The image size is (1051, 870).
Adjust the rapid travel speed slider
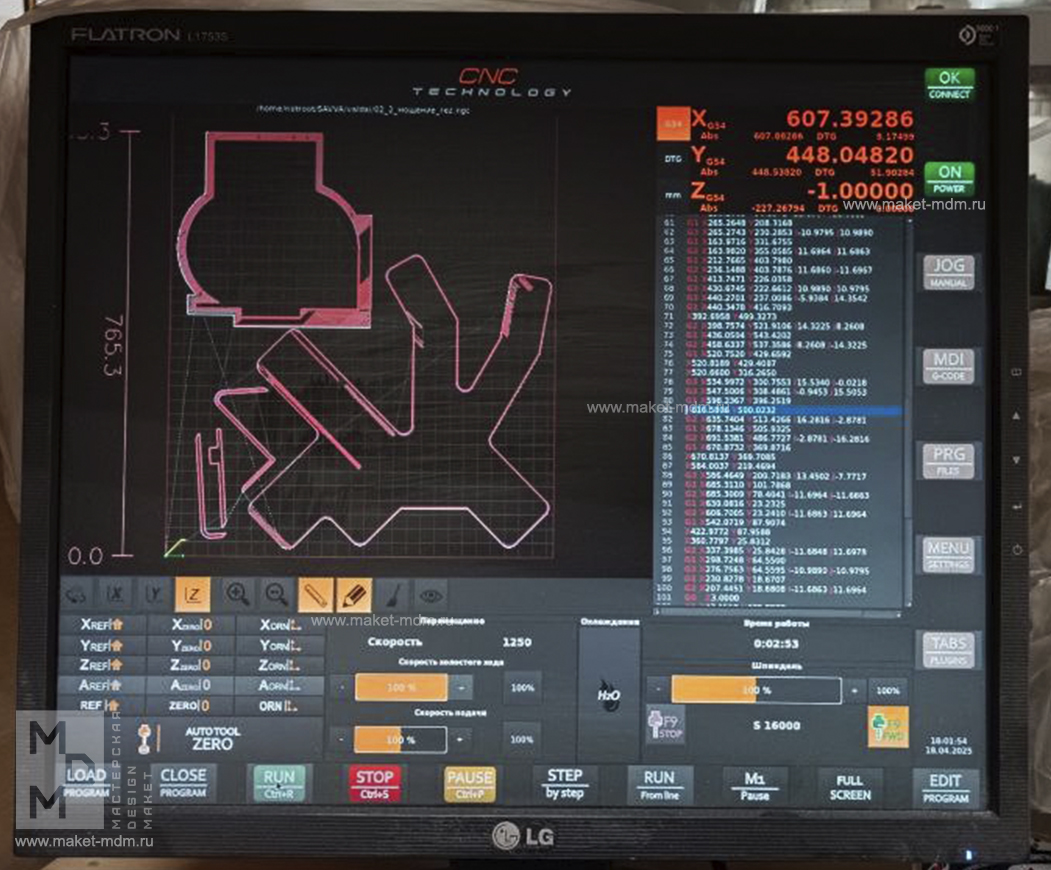(x=401, y=687)
